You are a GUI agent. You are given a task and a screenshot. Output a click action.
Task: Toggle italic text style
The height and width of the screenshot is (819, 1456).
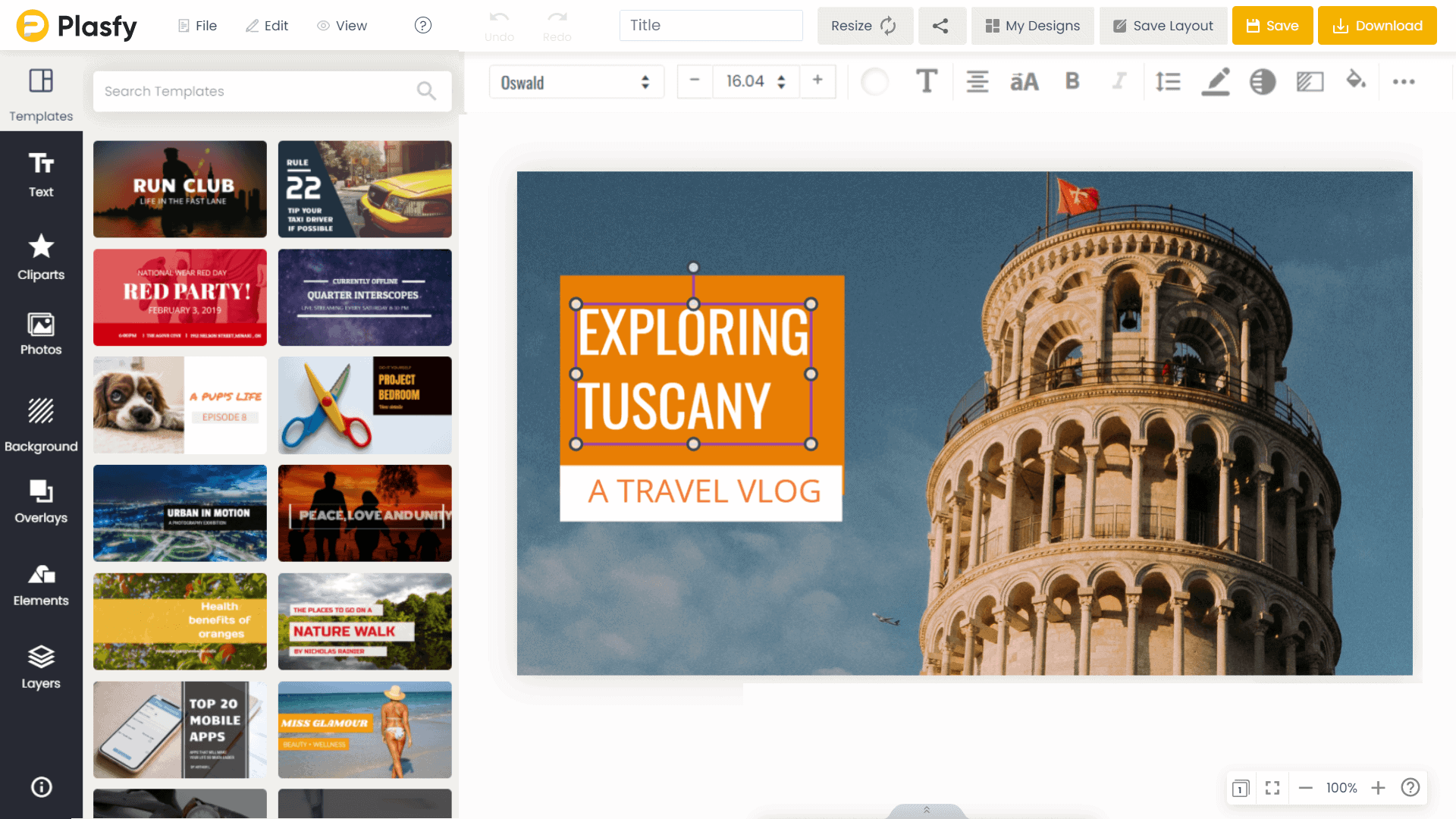click(x=1119, y=81)
